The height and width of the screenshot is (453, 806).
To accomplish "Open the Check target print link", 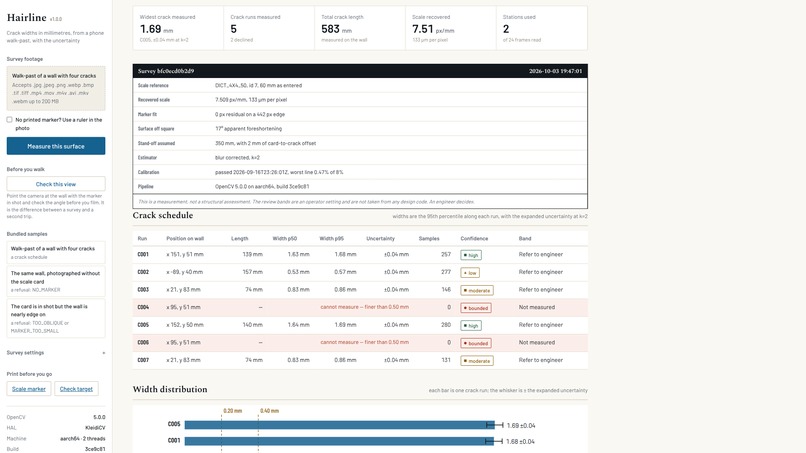I will [x=76, y=389].
